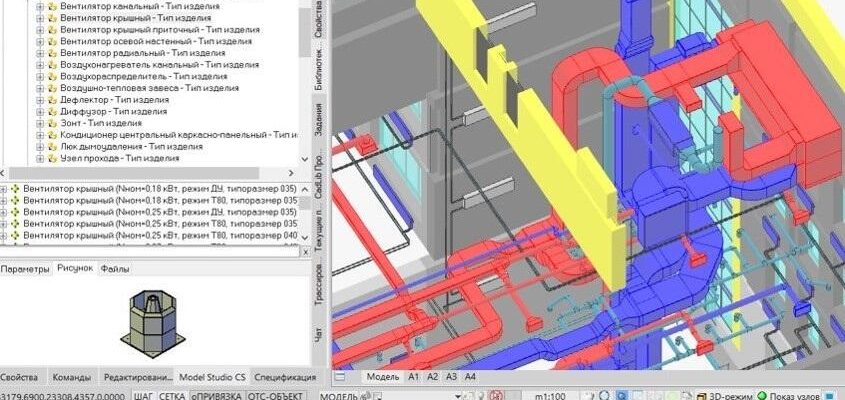This screenshot has height=400, width=845.
Task: Expand the Воздухораспределитель tree node
Action: coord(39,76)
